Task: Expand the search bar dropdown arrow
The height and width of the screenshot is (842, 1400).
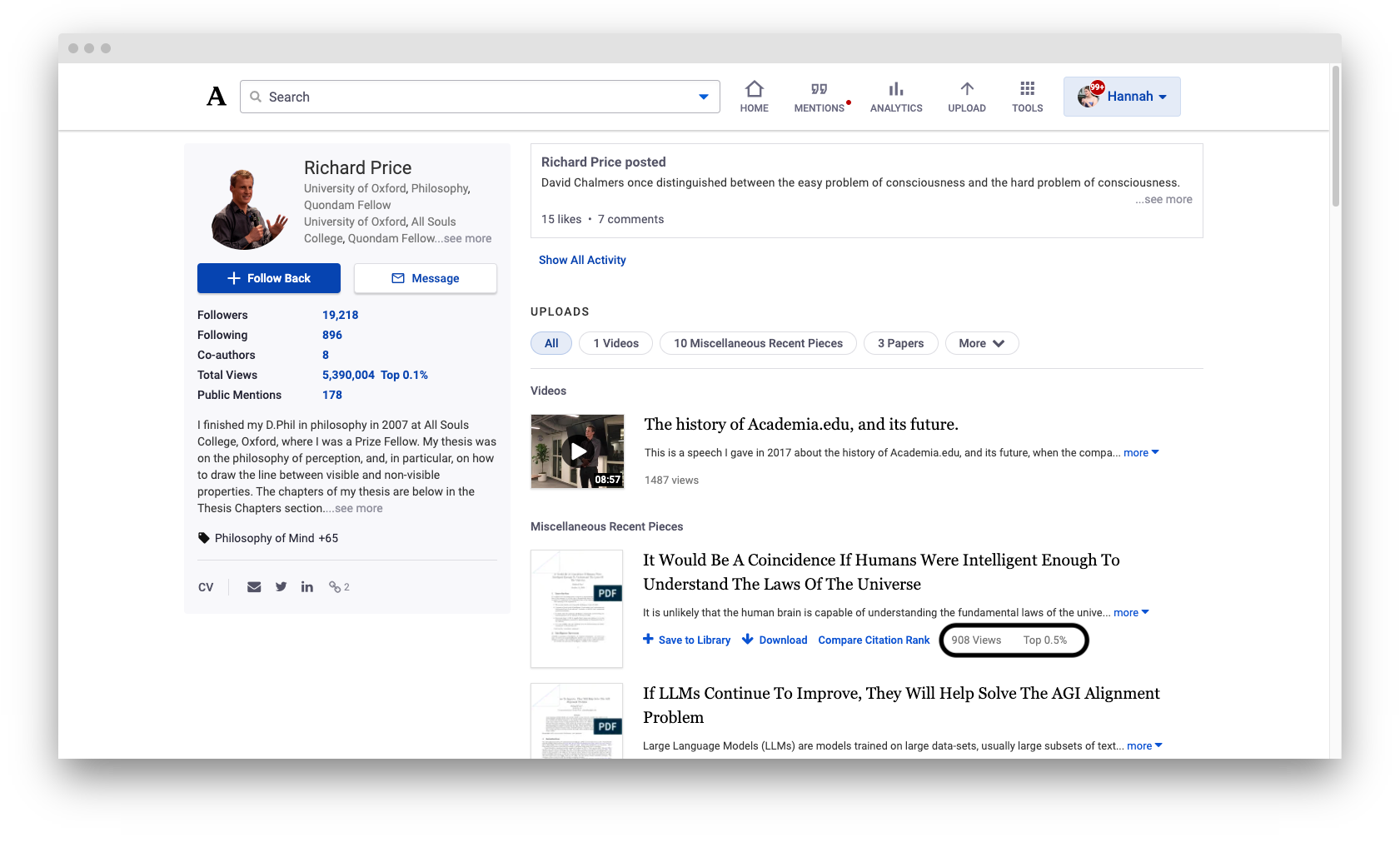Action: (x=704, y=97)
